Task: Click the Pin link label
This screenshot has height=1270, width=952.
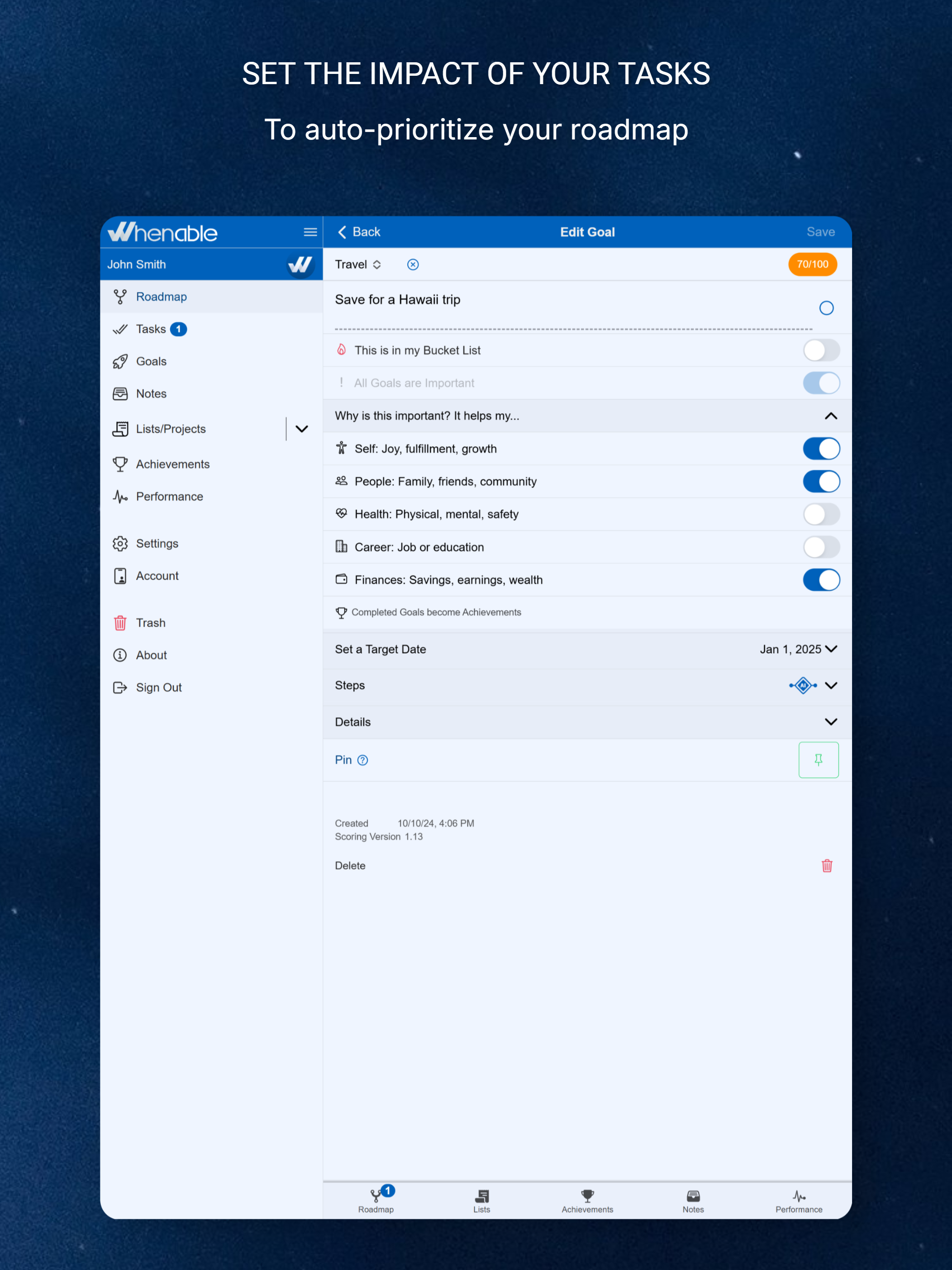Action: coord(344,760)
